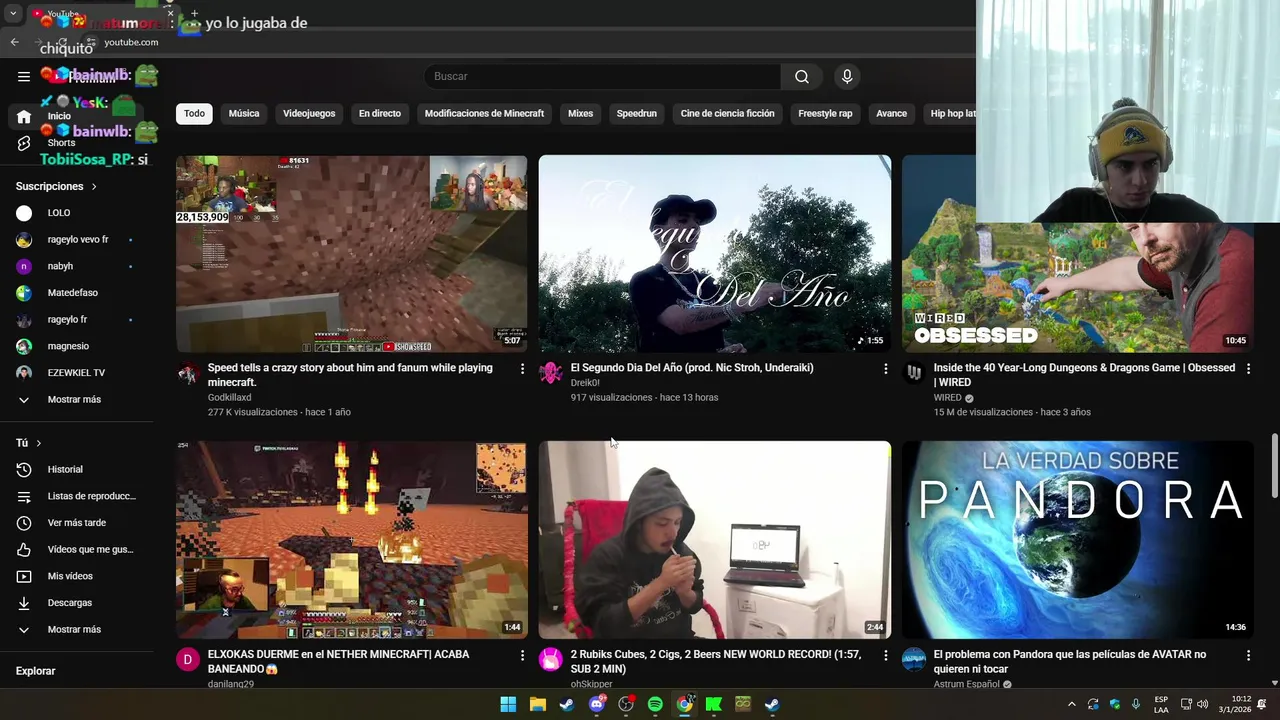1280x720 pixels.
Task: Open ohSkipper channel avatar
Action: click(551, 659)
